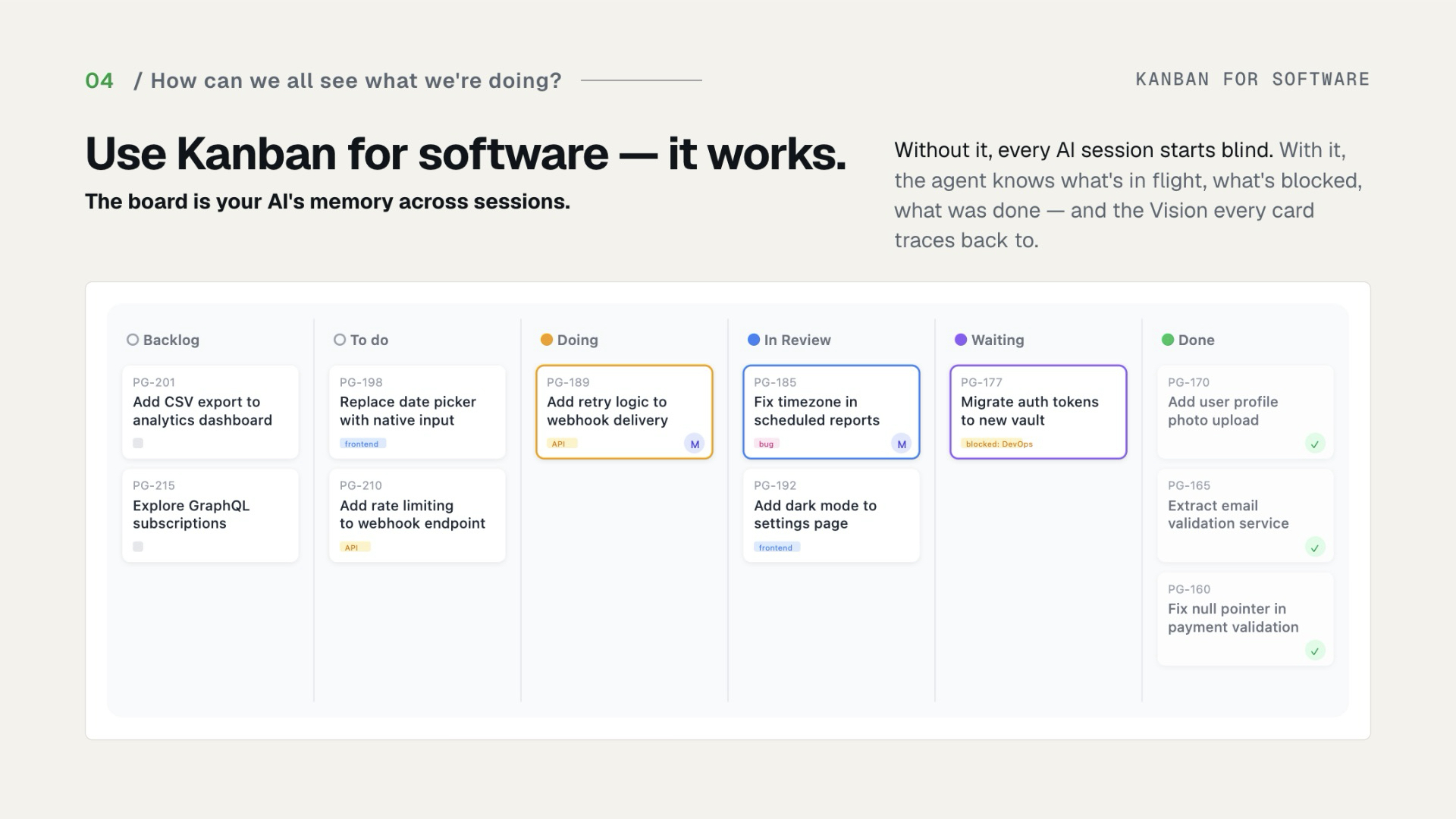Click the green 04 slide number
Viewport: 1456px width, 819px height.
click(x=99, y=80)
